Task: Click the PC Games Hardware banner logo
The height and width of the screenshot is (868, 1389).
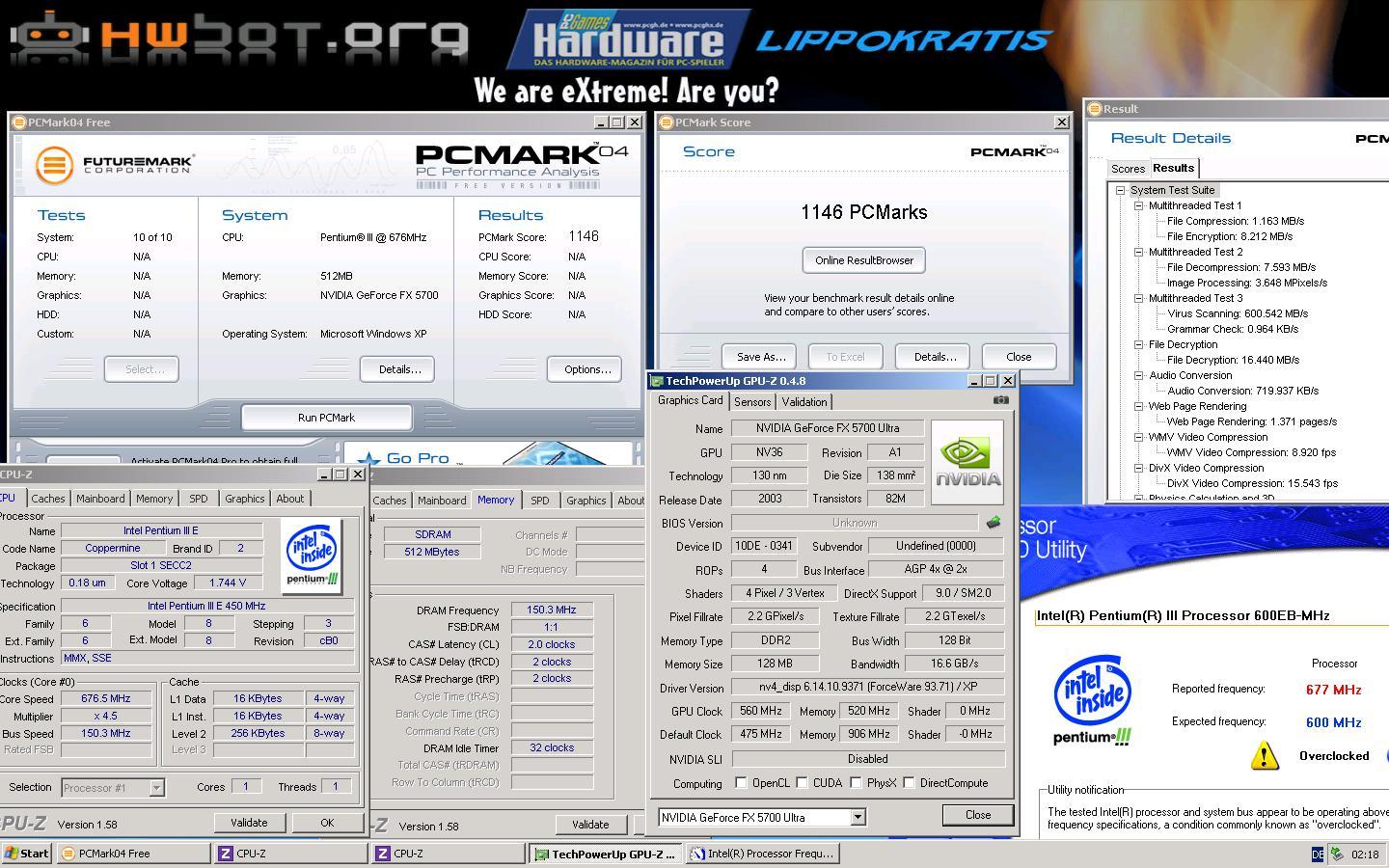Action: point(629,39)
